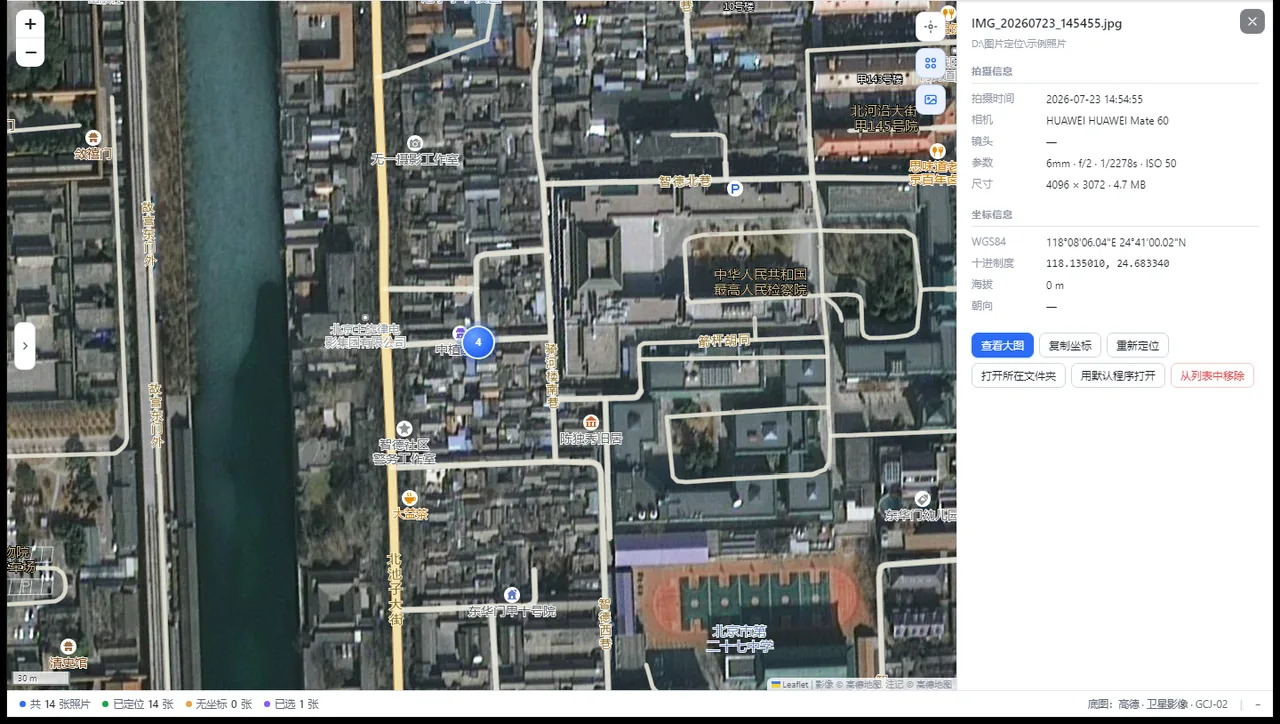Image resolution: width=1280 pixels, height=724 pixels.
Task: Click the 北池子大街 road label
Action: coord(395,590)
